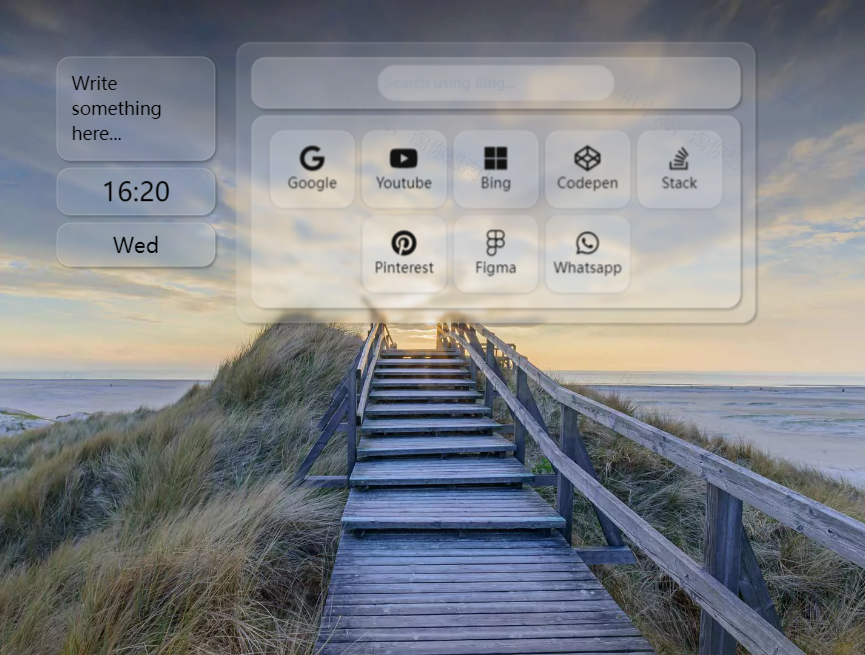
Task: Focus the Bing search input field
Action: 496,83
